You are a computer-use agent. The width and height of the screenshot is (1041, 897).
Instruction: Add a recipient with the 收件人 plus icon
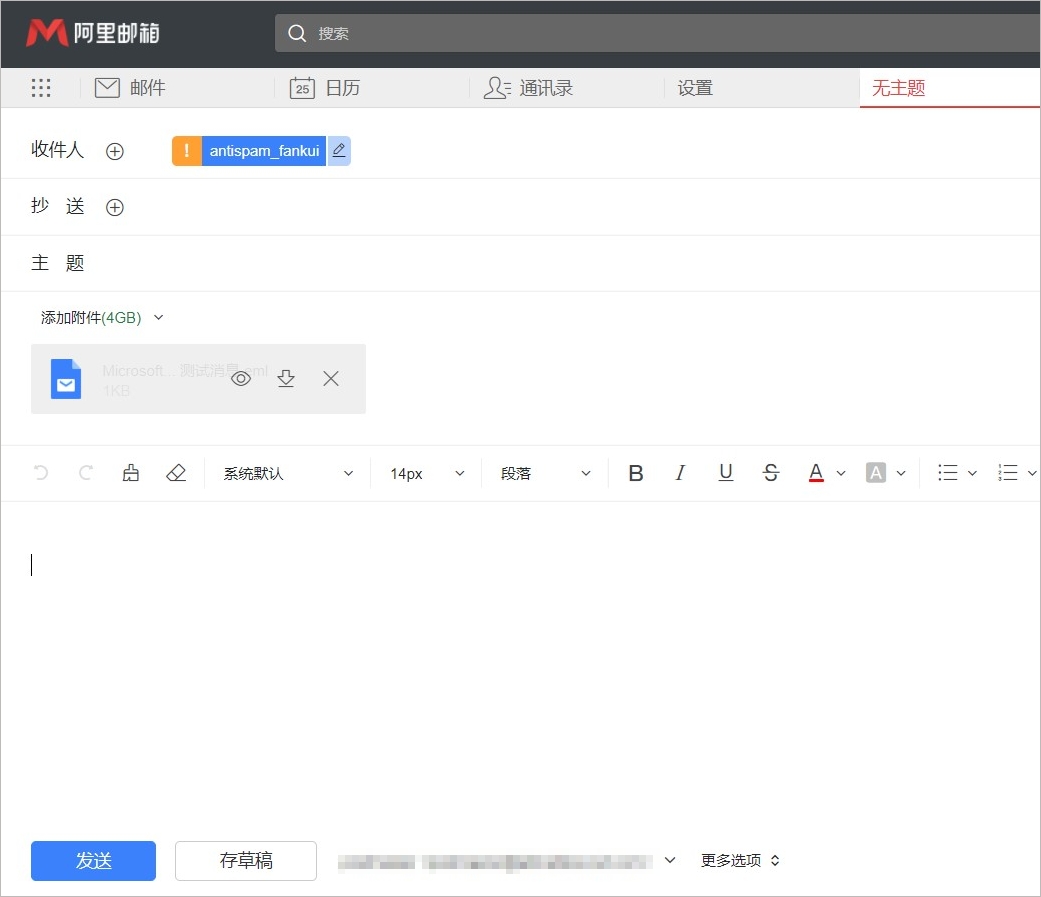tap(114, 151)
